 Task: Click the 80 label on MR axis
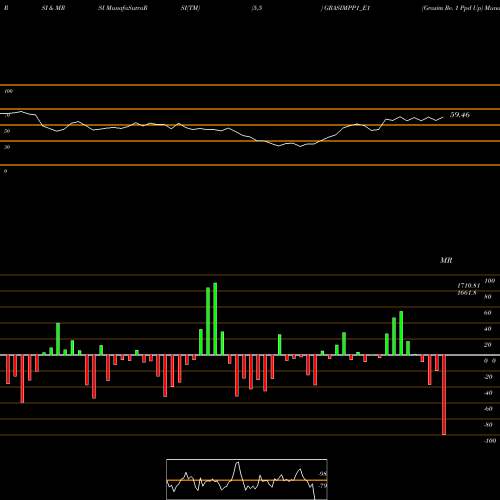(488, 297)
